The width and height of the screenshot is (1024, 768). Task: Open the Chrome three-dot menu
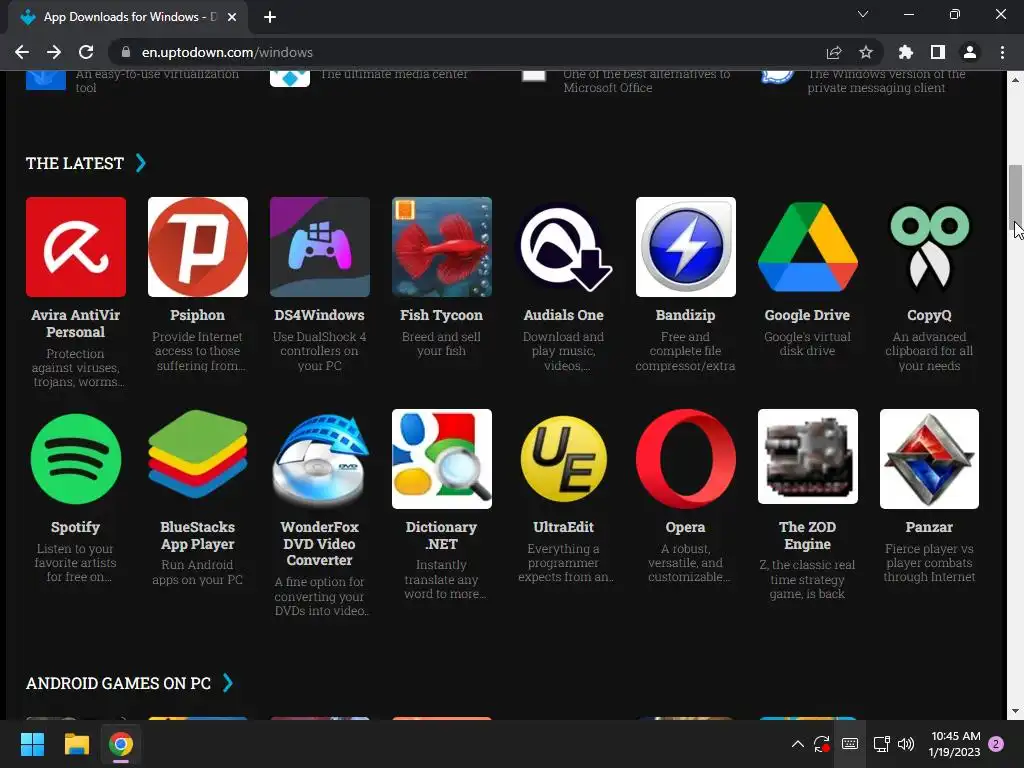(x=1002, y=52)
